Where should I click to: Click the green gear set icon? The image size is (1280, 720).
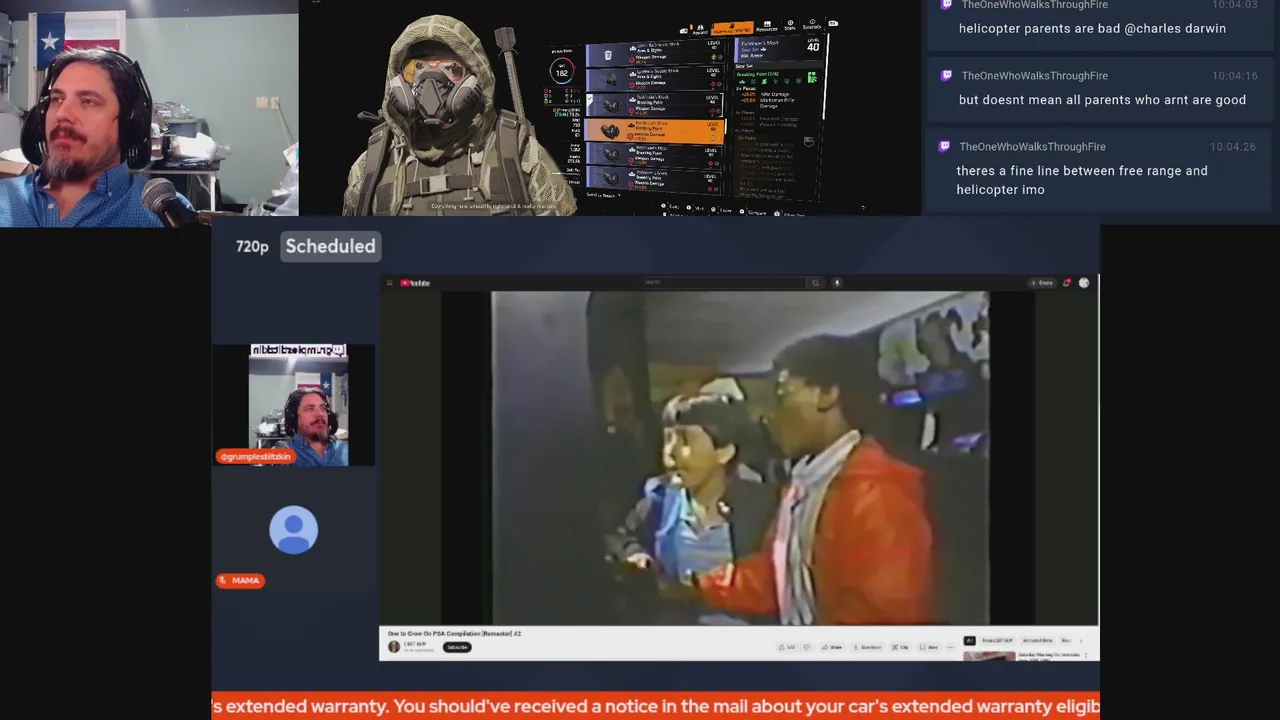pos(812,77)
